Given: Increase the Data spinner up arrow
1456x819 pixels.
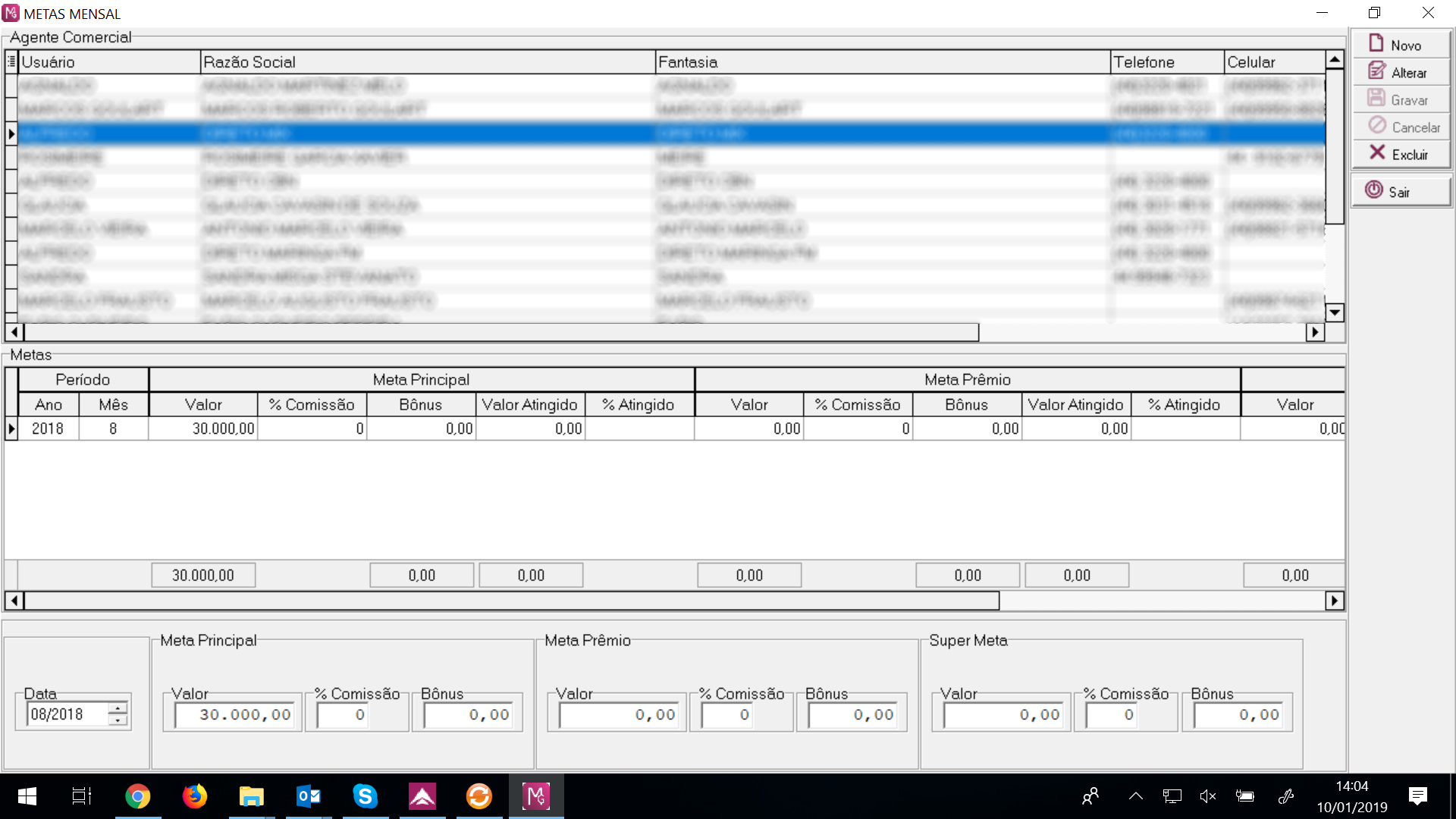Looking at the screenshot, I should 118,708.
